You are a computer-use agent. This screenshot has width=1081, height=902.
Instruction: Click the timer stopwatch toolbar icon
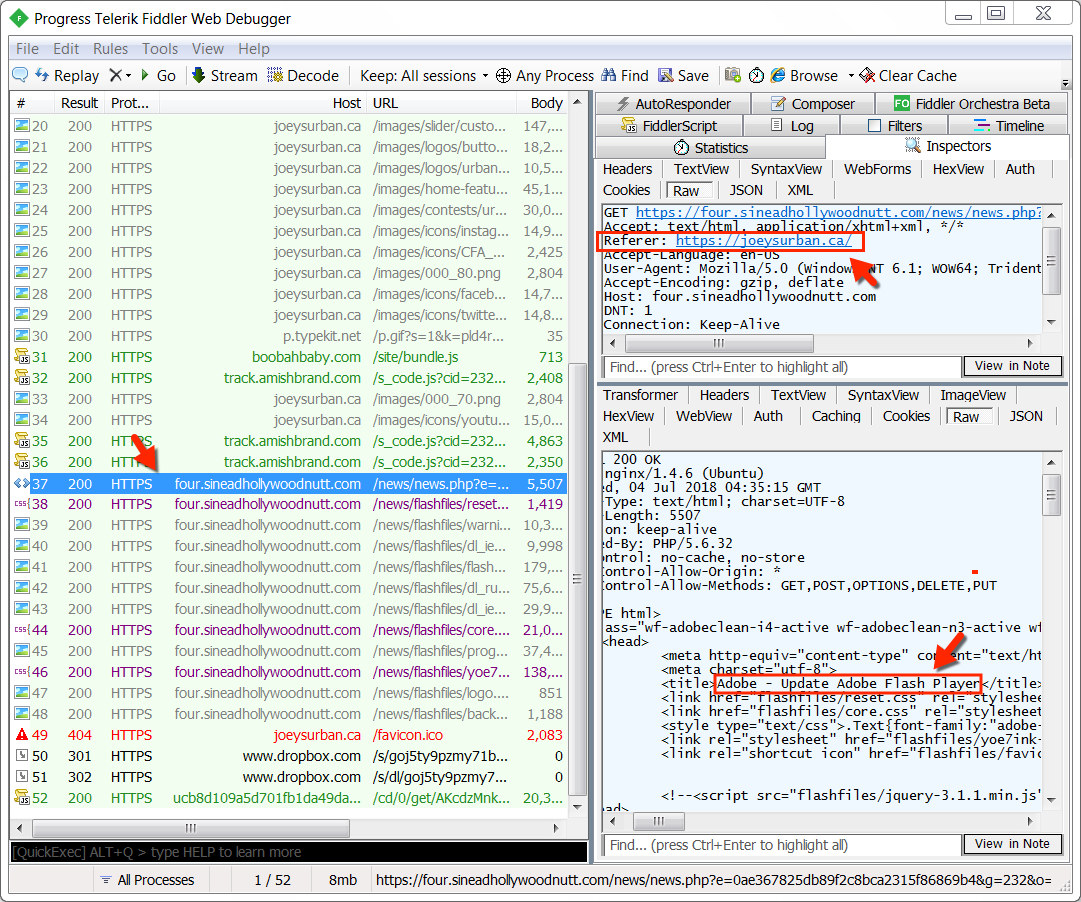pos(756,75)
